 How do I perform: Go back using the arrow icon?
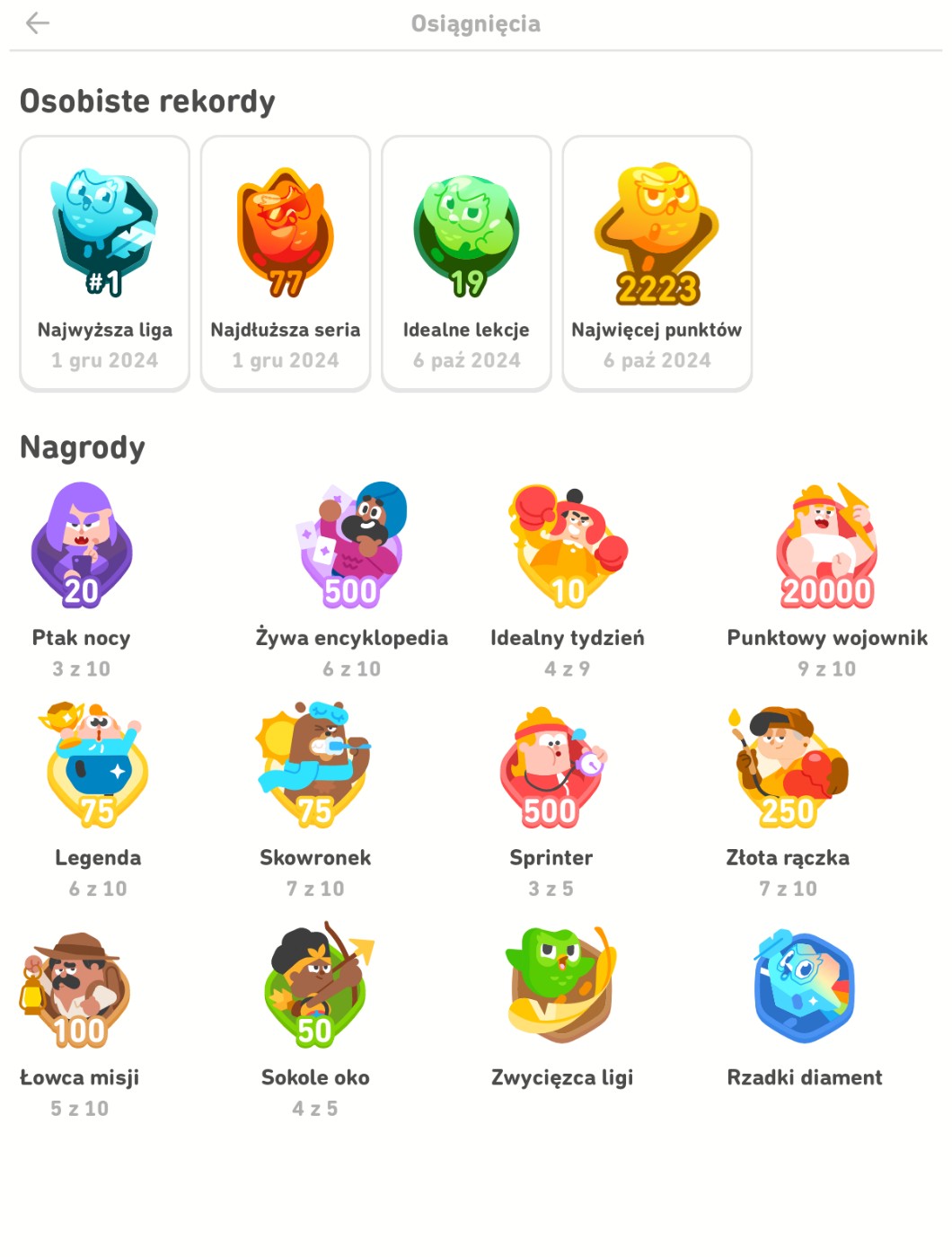38,23
